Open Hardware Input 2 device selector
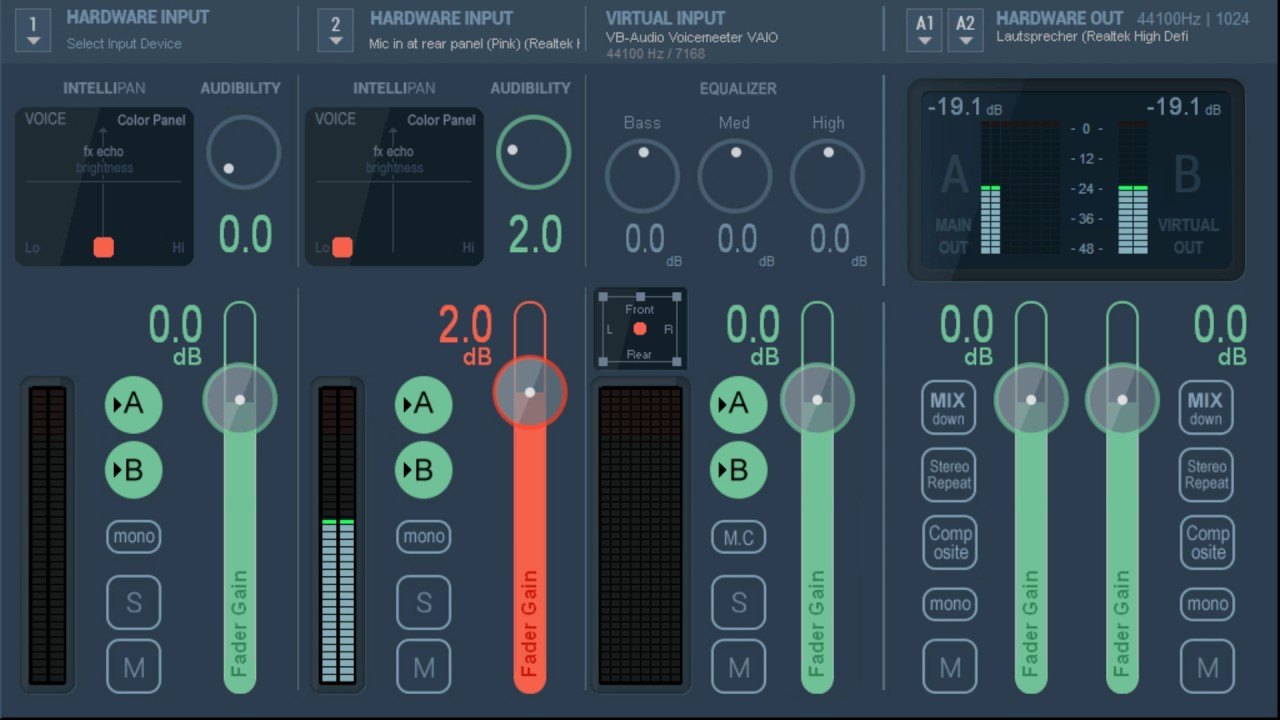Screen dimensions: 1280x720 (x=335, y=30)
